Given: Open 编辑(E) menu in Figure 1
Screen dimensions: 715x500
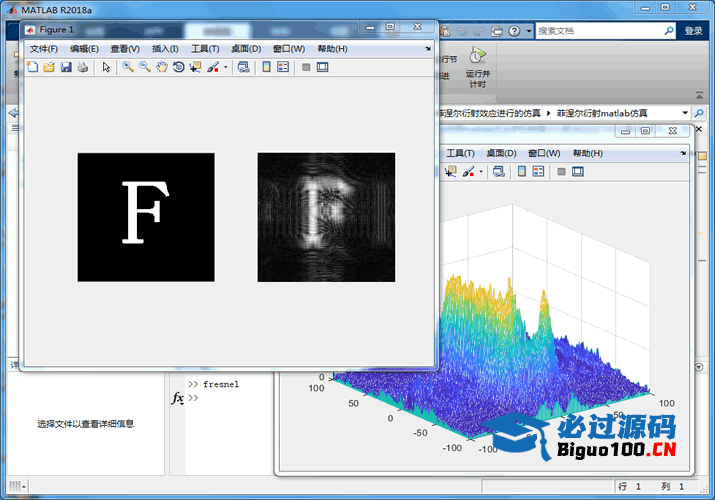Looking at the screenshot, I should click(84, 49).
